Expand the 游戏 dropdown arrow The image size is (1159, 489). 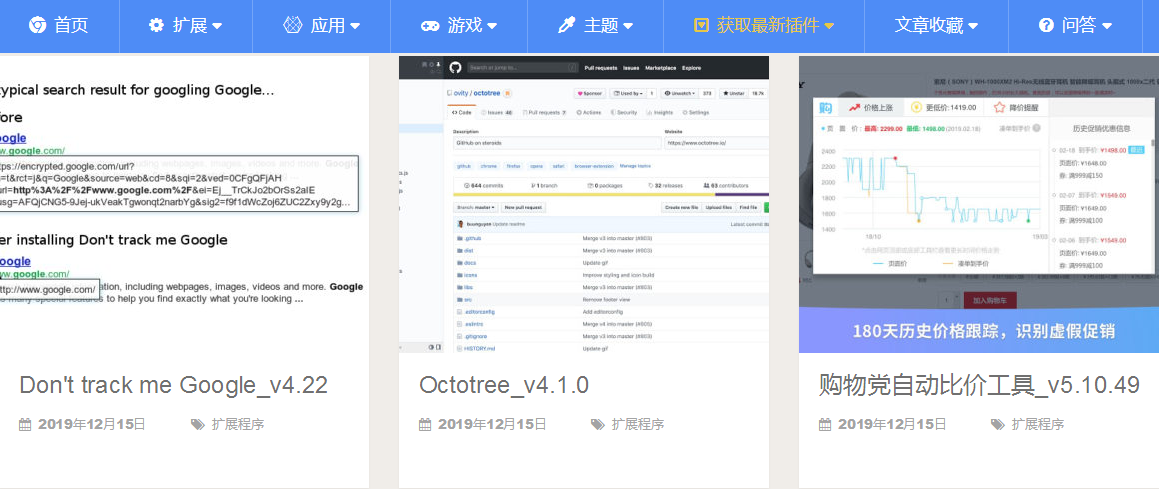point(492,27)
